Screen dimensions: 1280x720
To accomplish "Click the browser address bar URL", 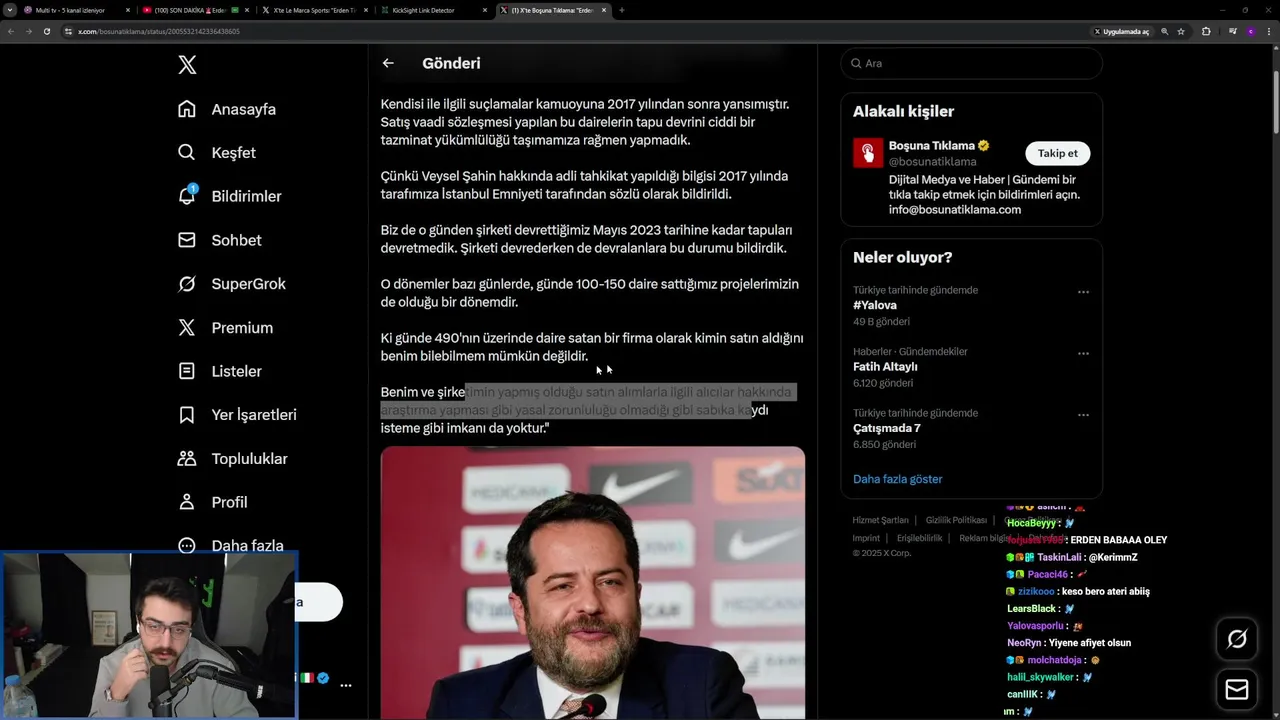I will tap(159, 31).
